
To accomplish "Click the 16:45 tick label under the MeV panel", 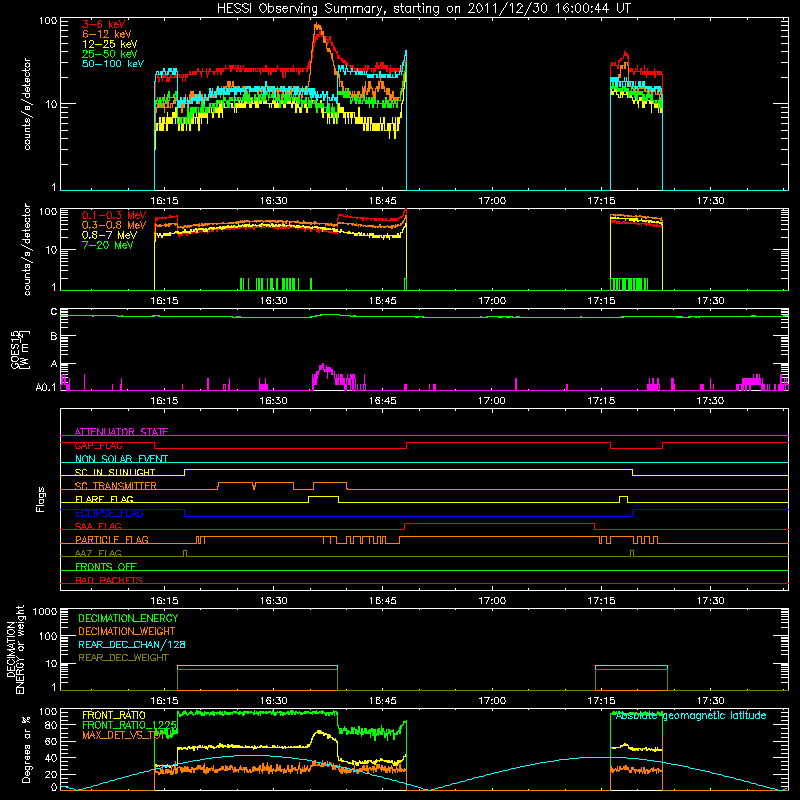I will (x=383, y=301).
